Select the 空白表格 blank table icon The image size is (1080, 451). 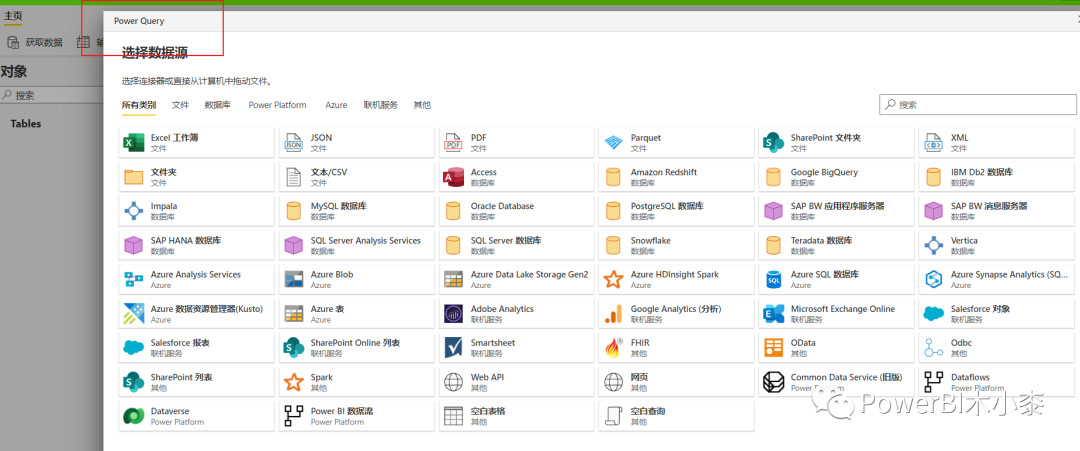click(x=453, y=415)
